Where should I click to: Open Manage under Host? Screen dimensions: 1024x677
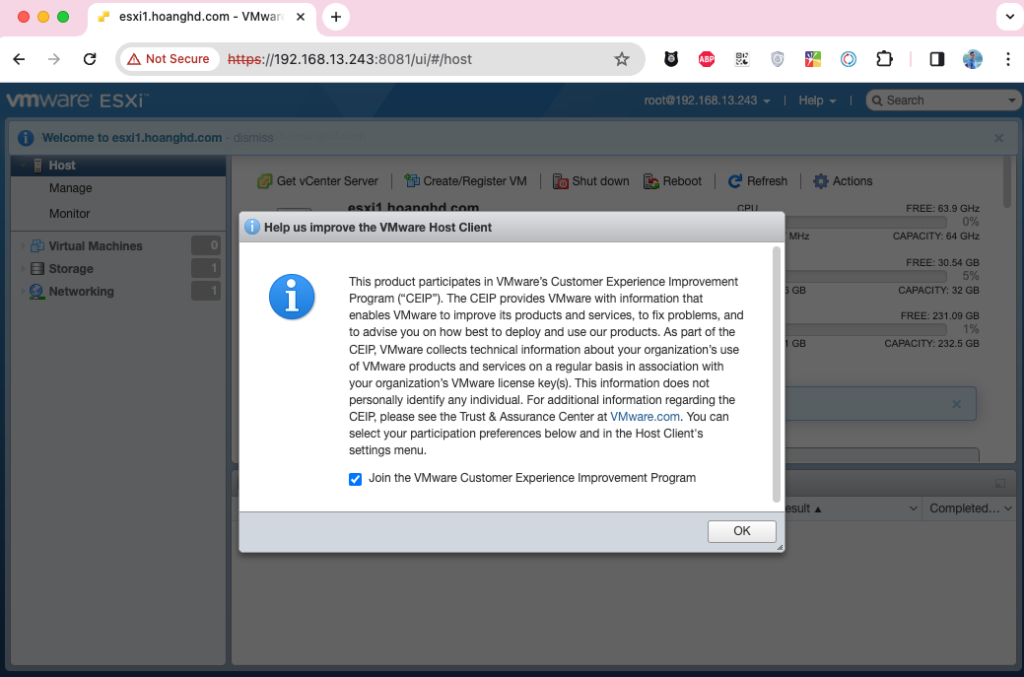point(71,188)
